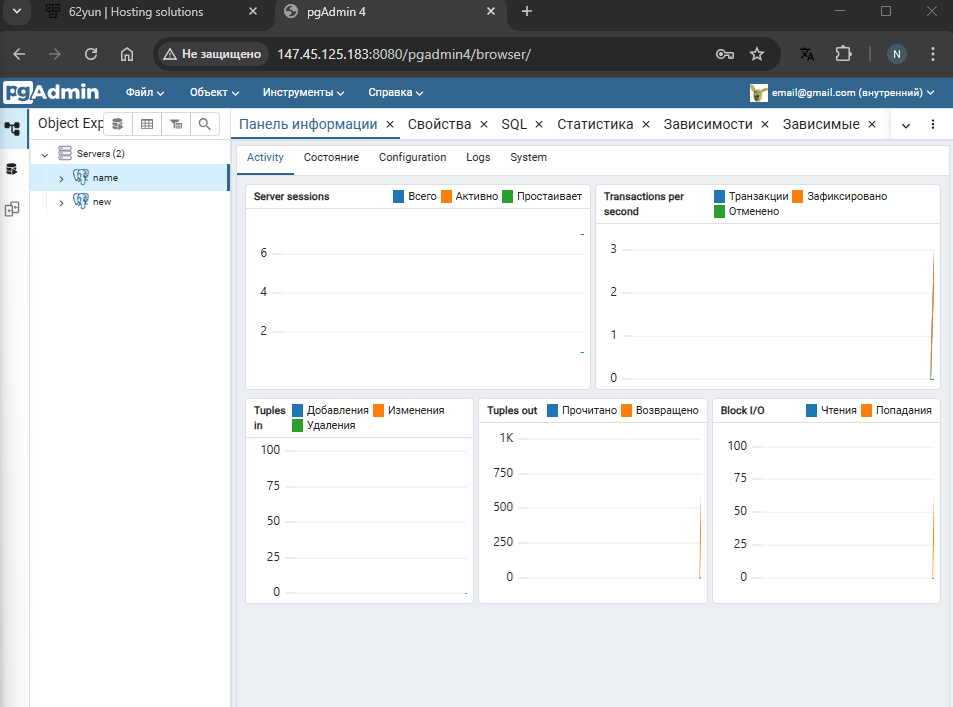Click the View Data table icon
This screenshot has height=707, width=953.
click(x=147, y=124)
